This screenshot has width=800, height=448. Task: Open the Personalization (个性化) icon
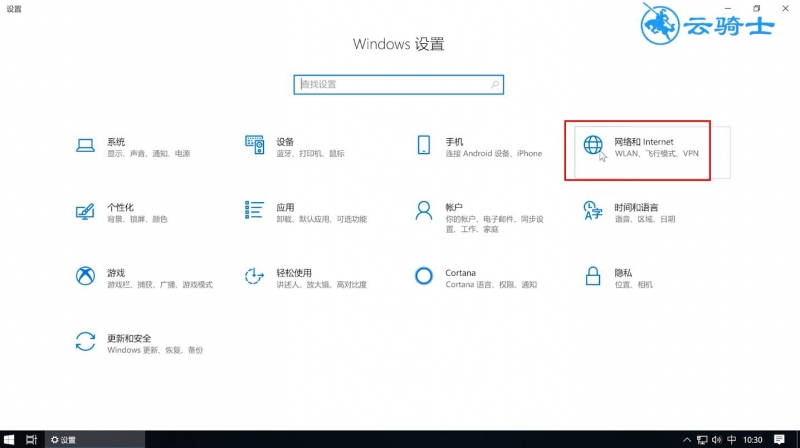85,211
